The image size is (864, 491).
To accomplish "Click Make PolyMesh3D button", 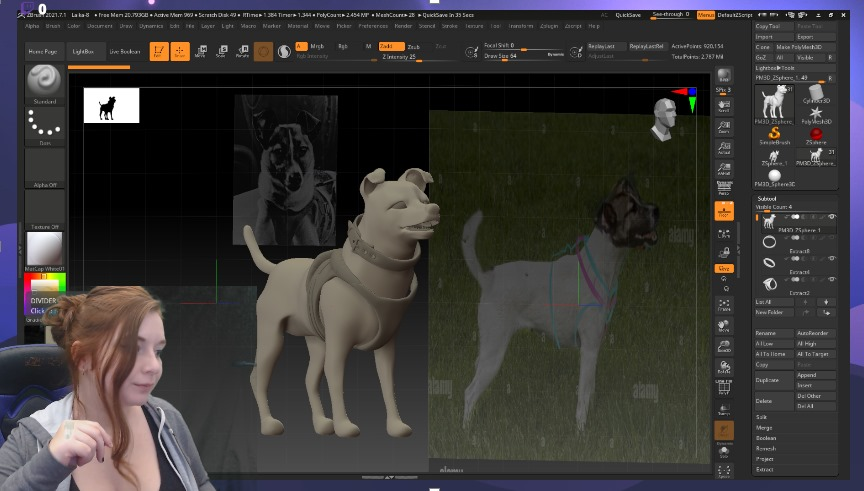I will 804,47.
